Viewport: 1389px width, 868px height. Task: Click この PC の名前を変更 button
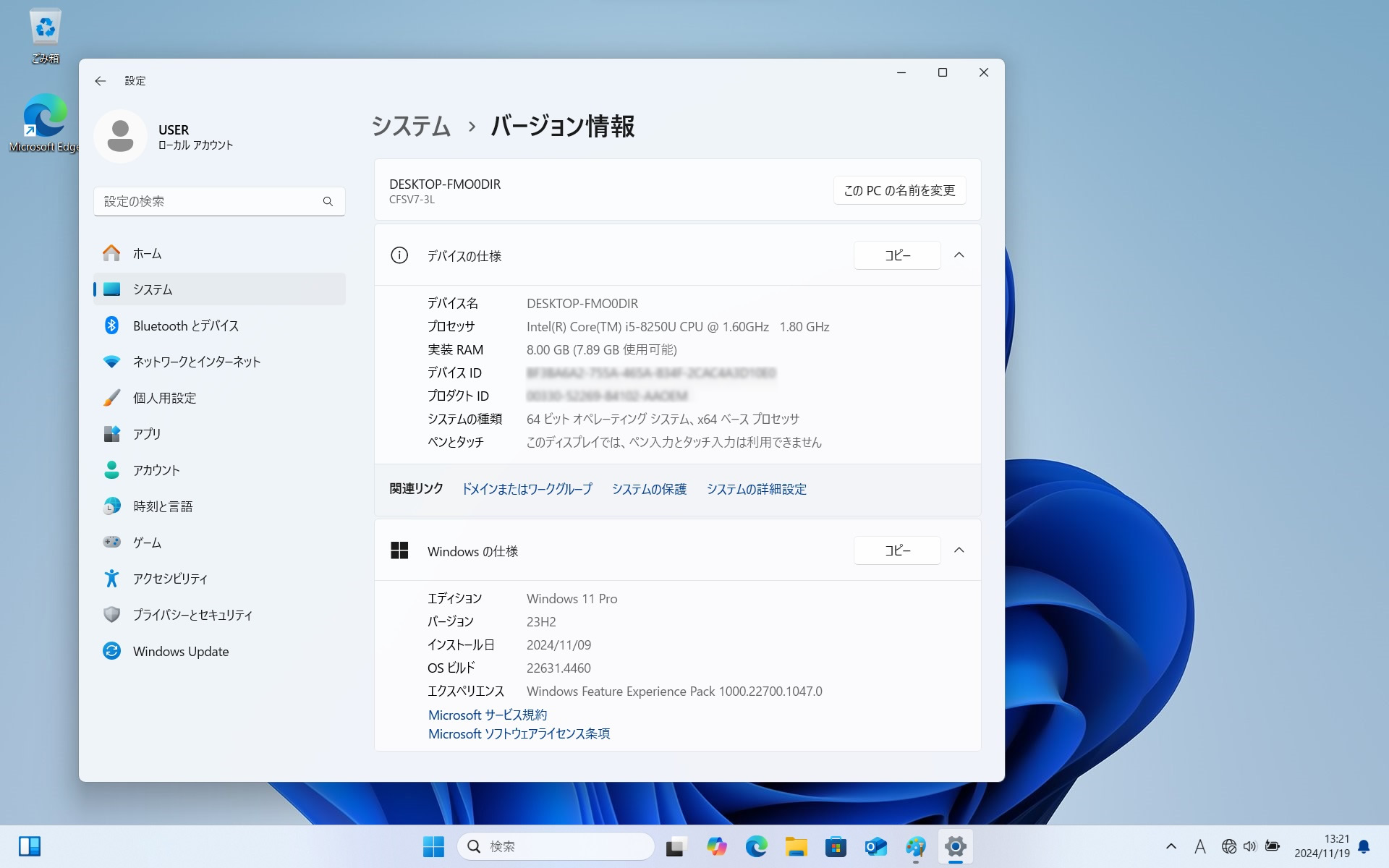click(899, 190)
